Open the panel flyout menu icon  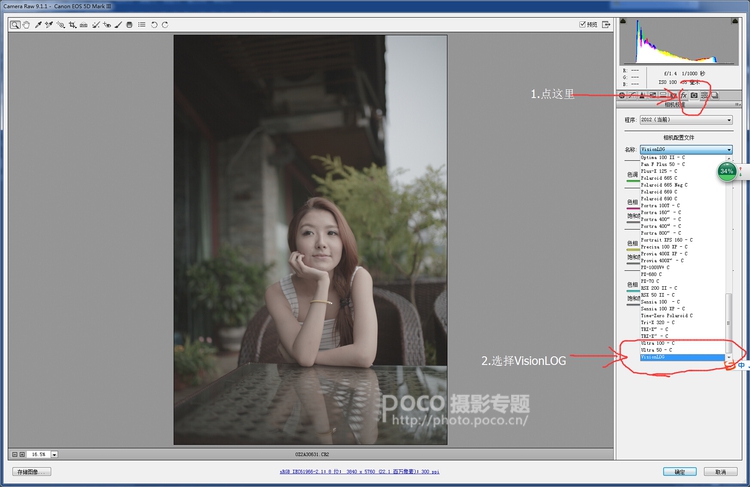[x=737, y=104]
